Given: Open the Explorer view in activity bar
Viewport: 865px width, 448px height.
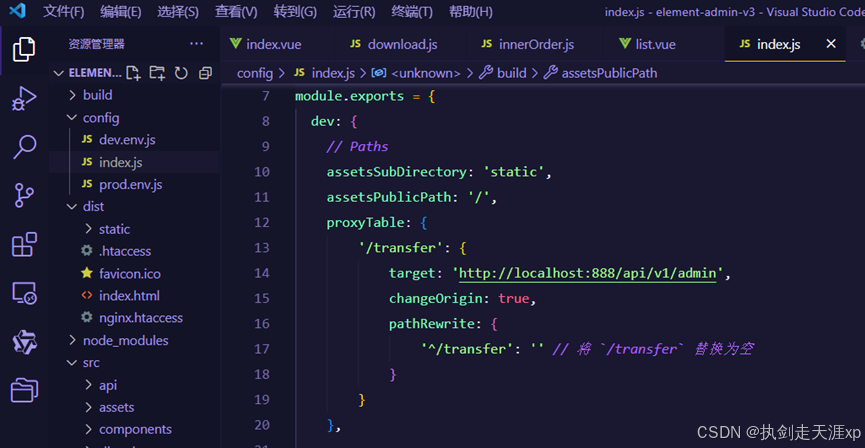Looking at the screenshot, I should tap(24, 49).
